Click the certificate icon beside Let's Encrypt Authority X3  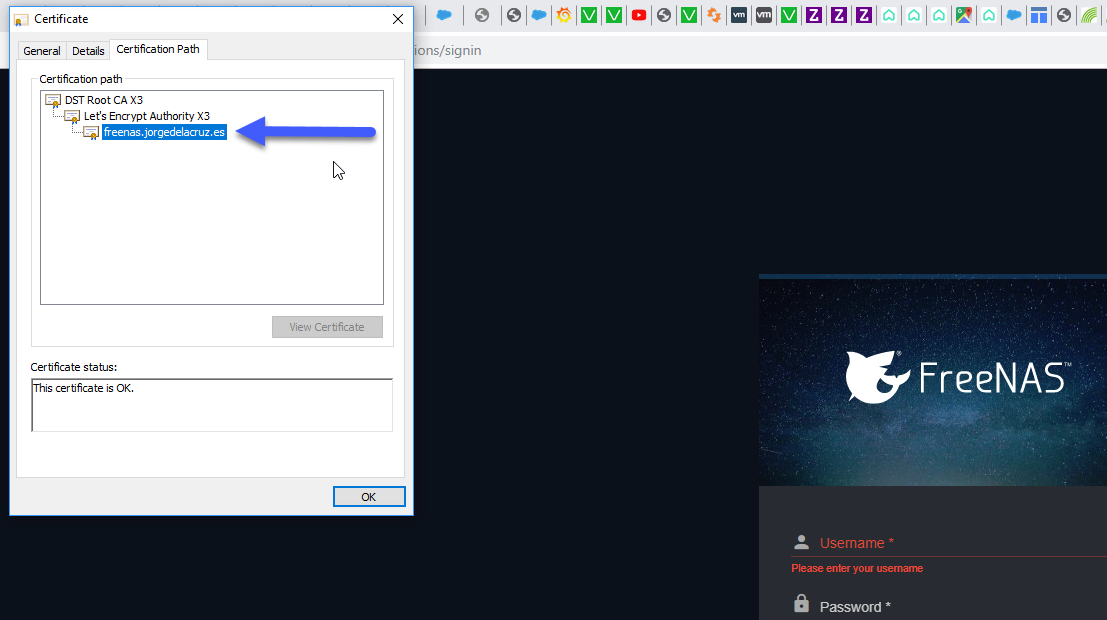point(72,117)
